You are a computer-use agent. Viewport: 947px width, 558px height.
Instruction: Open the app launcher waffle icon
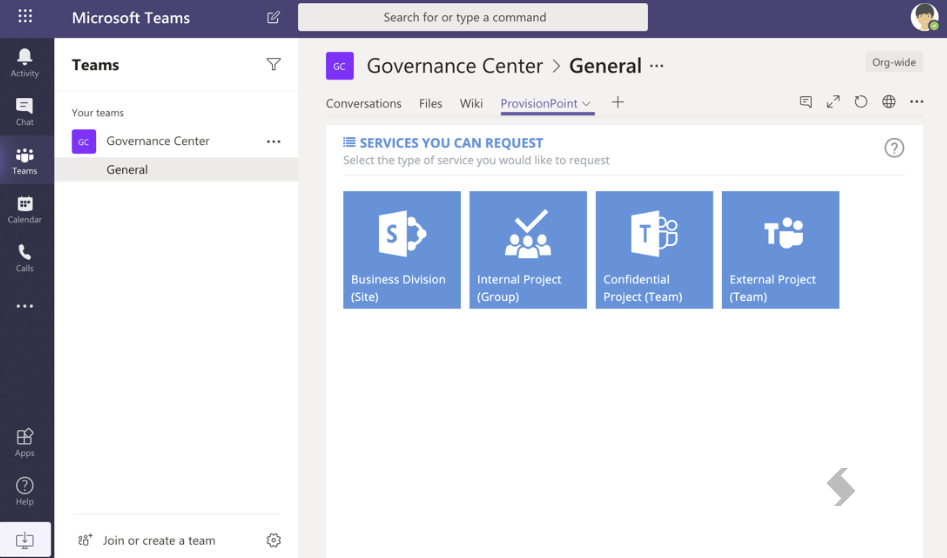25,16
